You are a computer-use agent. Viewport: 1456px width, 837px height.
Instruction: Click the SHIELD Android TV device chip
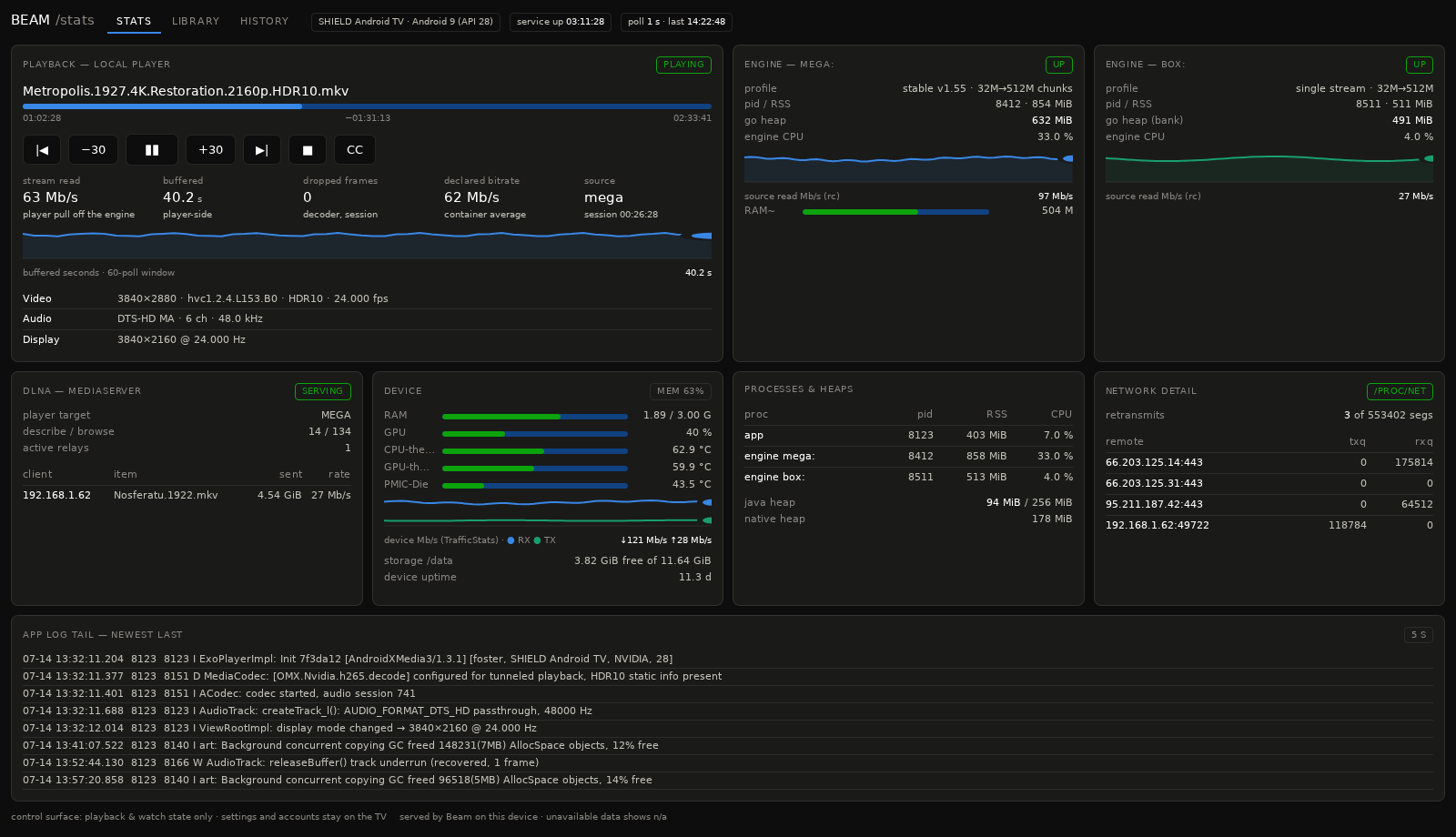[406, 22]
